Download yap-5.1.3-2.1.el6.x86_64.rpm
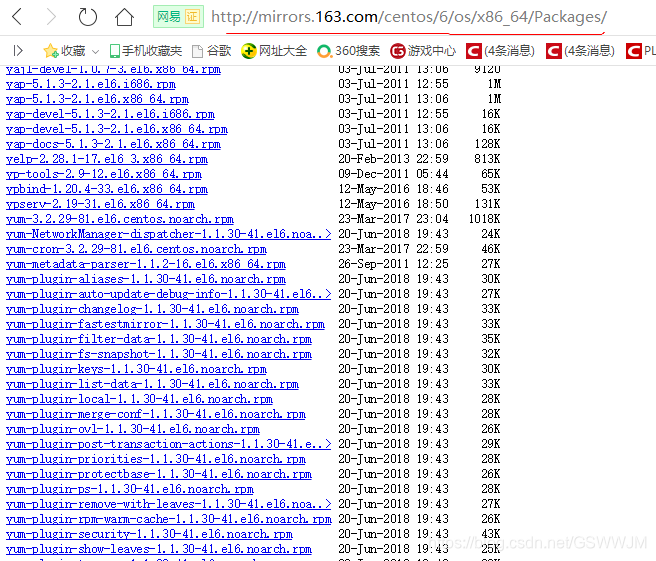This screenshot has width=656, height=561. coord(97,99)
